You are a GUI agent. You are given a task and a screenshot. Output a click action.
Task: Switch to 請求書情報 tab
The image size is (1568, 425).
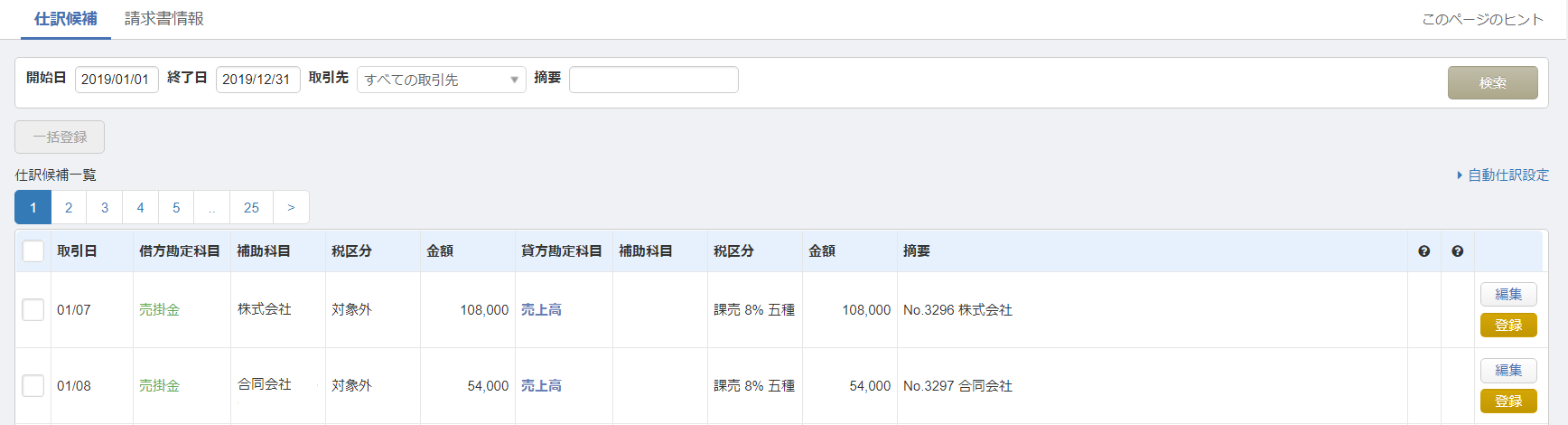(x=164, y=19)
